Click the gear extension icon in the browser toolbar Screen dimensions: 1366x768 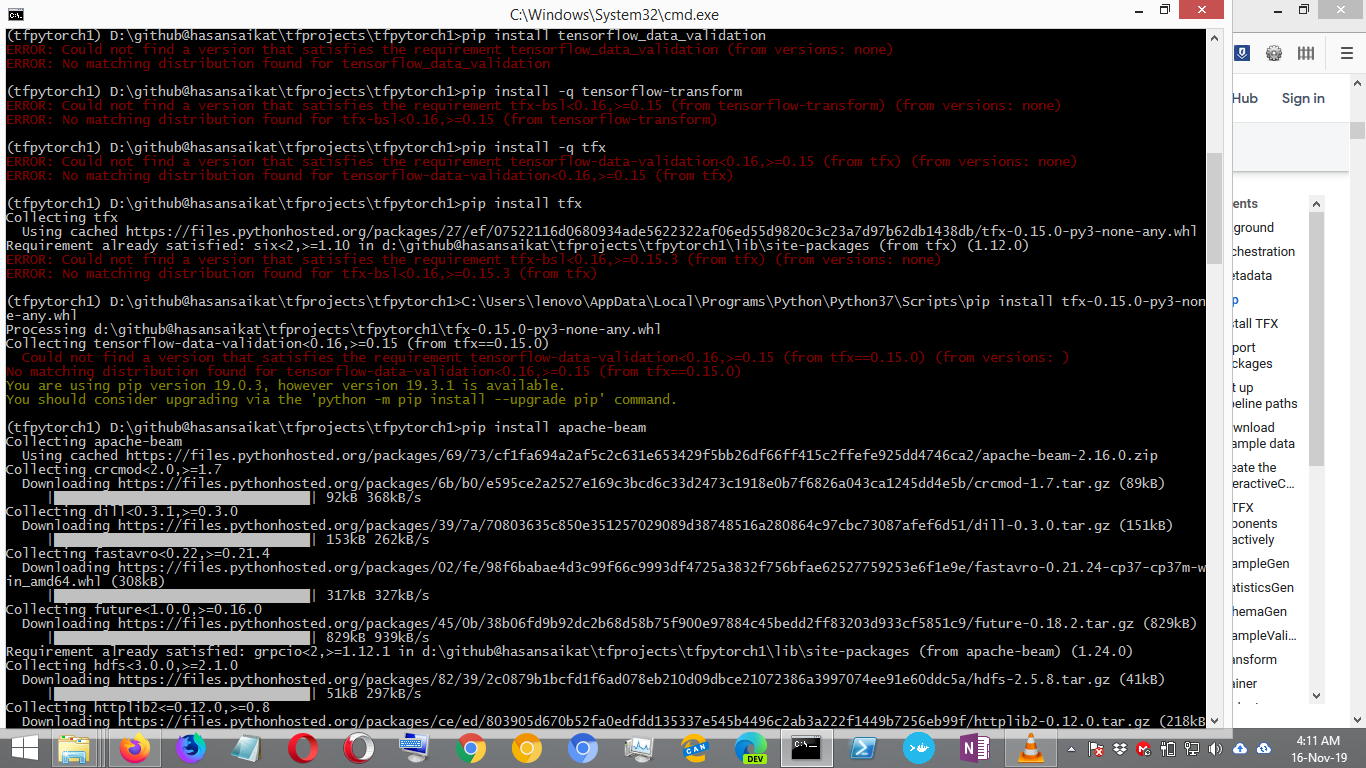point(1274,54)
